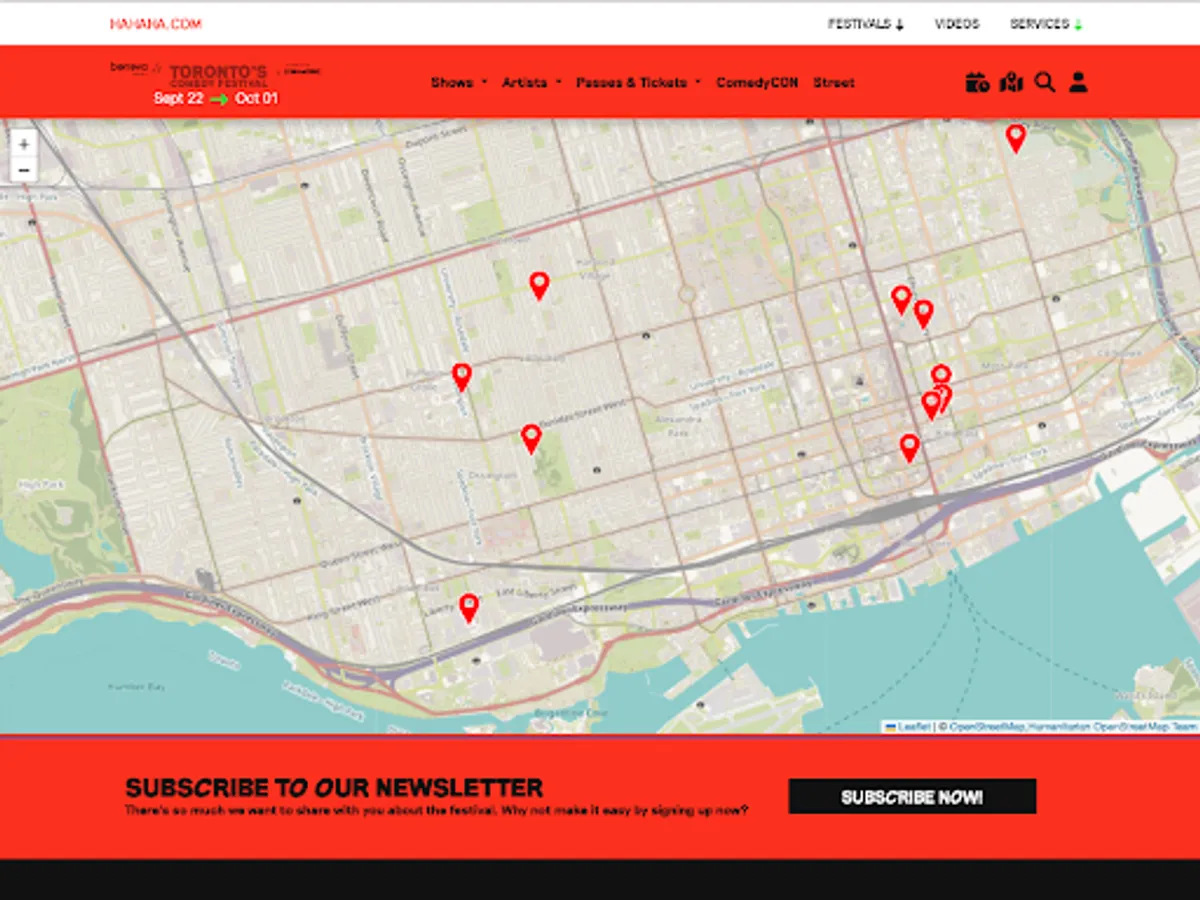This screenshot has height=900, width=1200.
Task: Expand the Services dropdown in top bar
Action: coord(1046,24)
